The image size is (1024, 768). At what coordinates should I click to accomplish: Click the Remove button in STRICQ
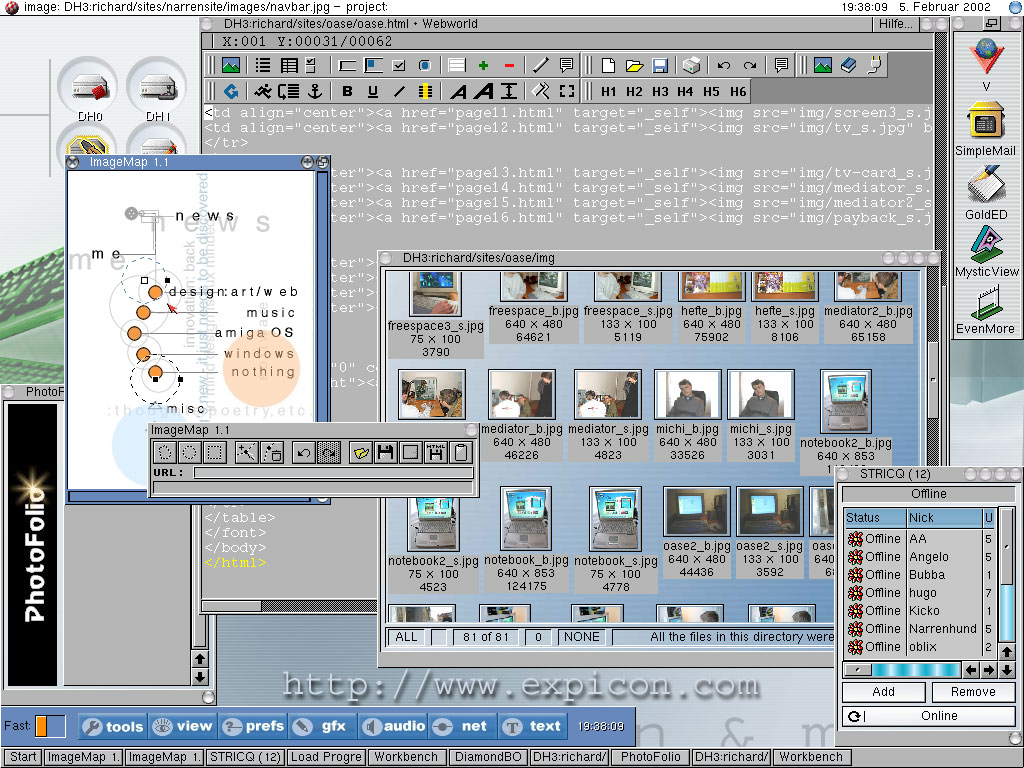pos(972,692)
